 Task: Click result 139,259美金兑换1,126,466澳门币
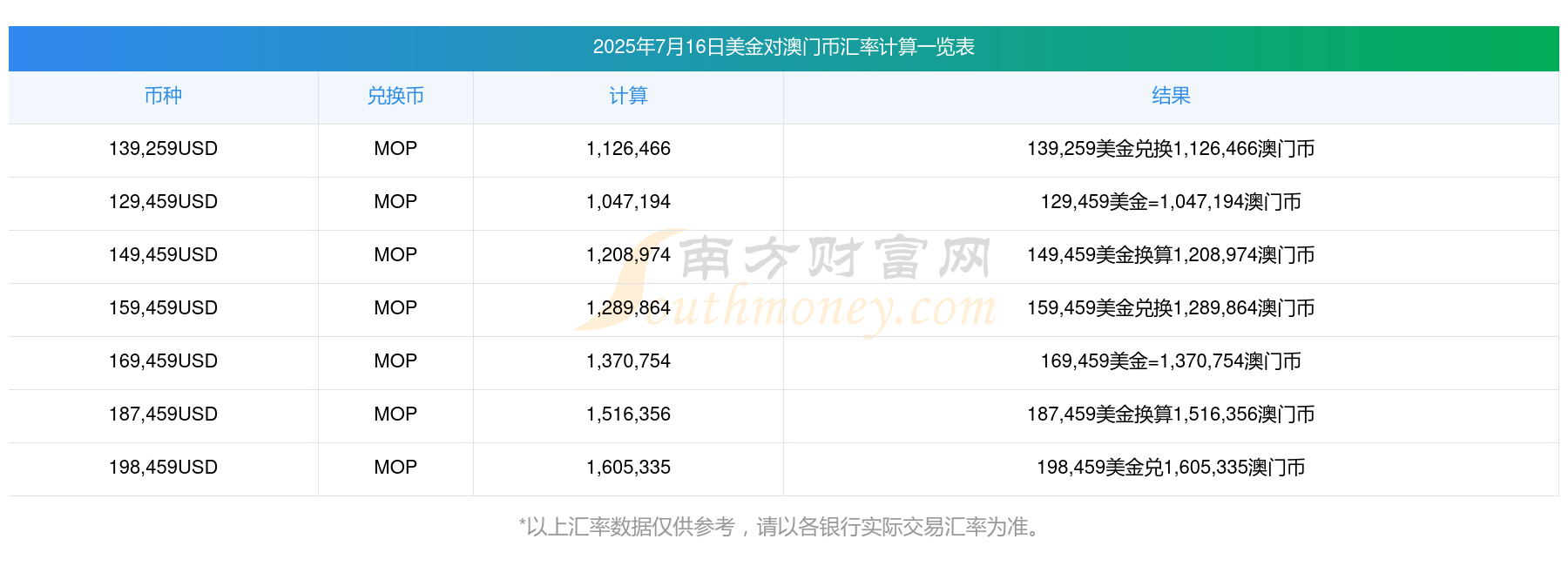point(1171,149)
